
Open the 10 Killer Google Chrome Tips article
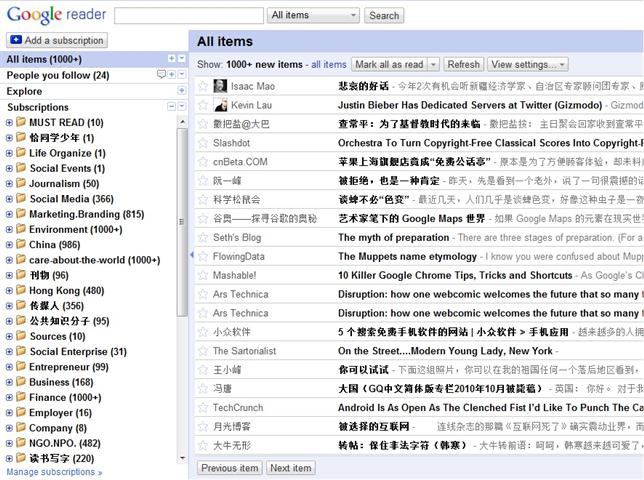point(455,275)
